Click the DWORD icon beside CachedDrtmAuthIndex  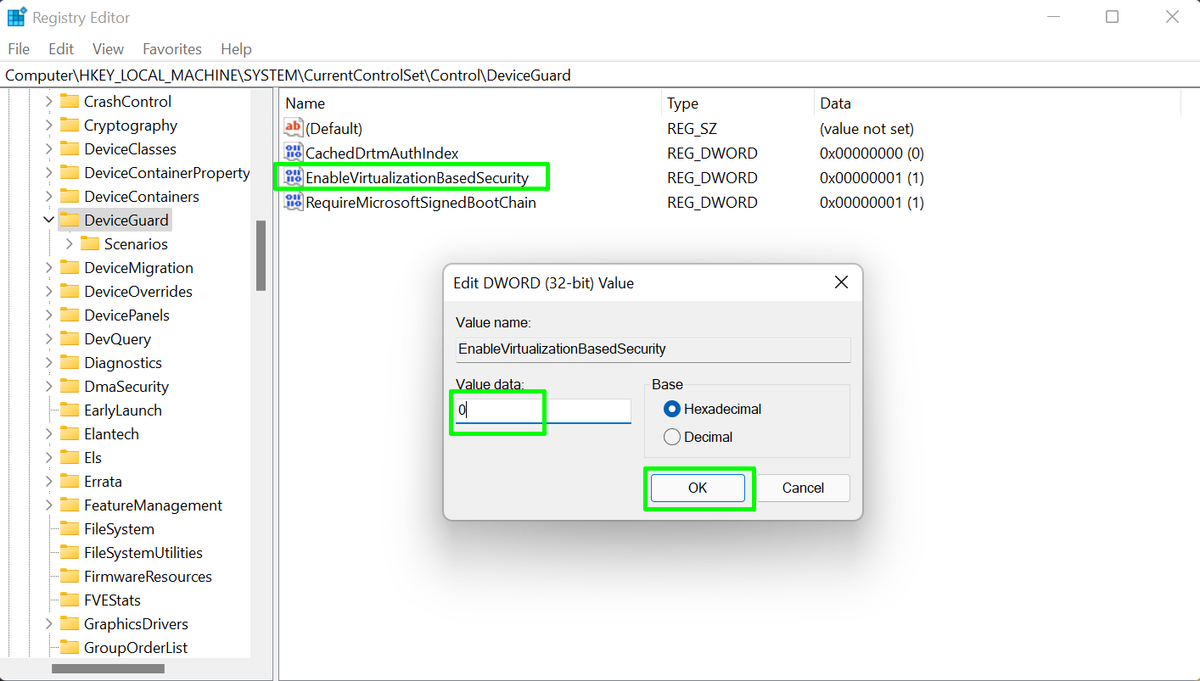(x=294, y=152)
